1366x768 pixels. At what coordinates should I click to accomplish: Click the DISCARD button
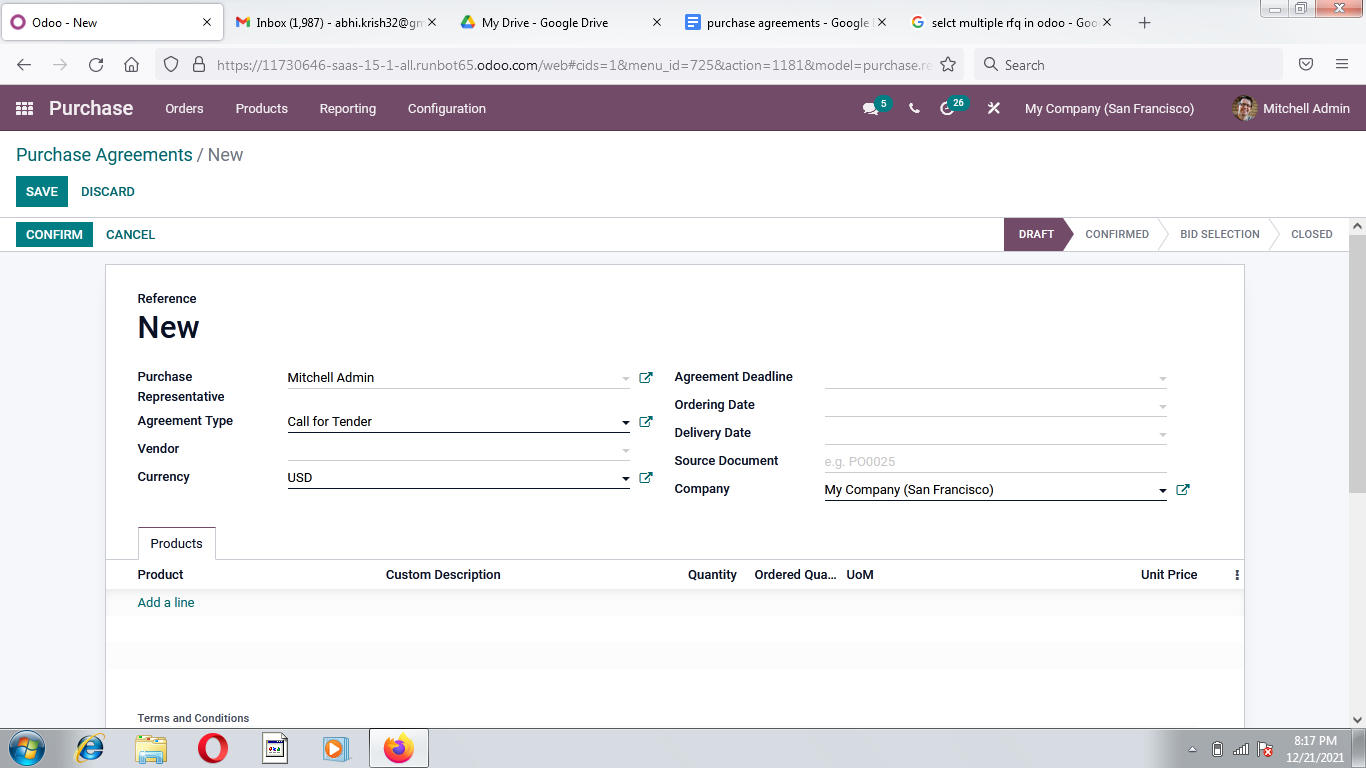(x=108, y=191)
